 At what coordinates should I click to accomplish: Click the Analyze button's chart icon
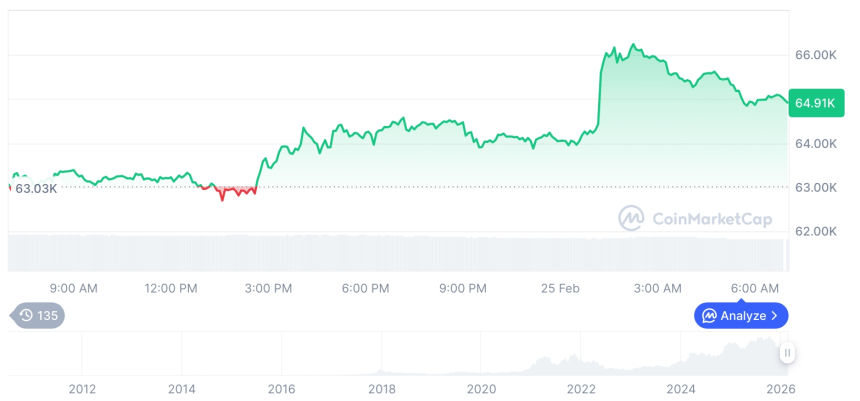point(709,316)
